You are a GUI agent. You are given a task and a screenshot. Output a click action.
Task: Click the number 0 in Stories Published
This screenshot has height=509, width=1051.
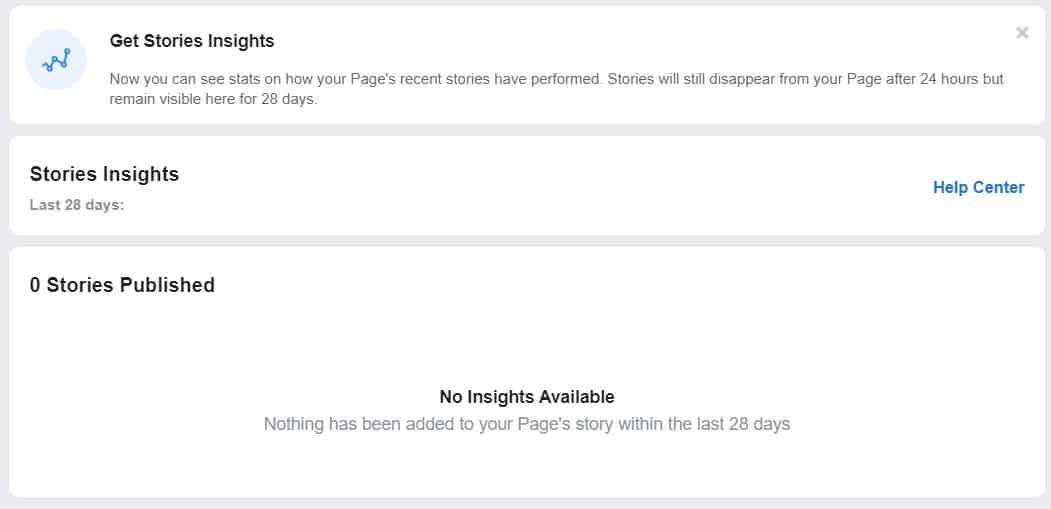pos(35,285)
